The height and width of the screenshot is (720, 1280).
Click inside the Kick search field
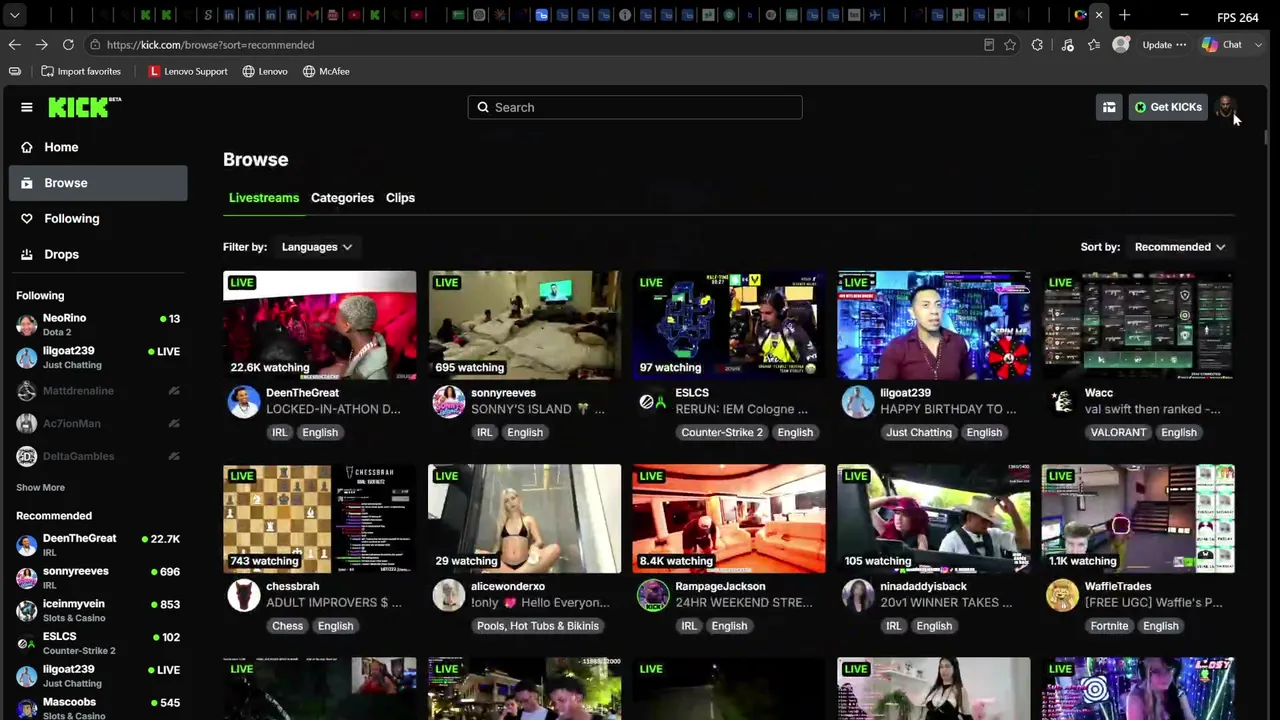point(635,107)
